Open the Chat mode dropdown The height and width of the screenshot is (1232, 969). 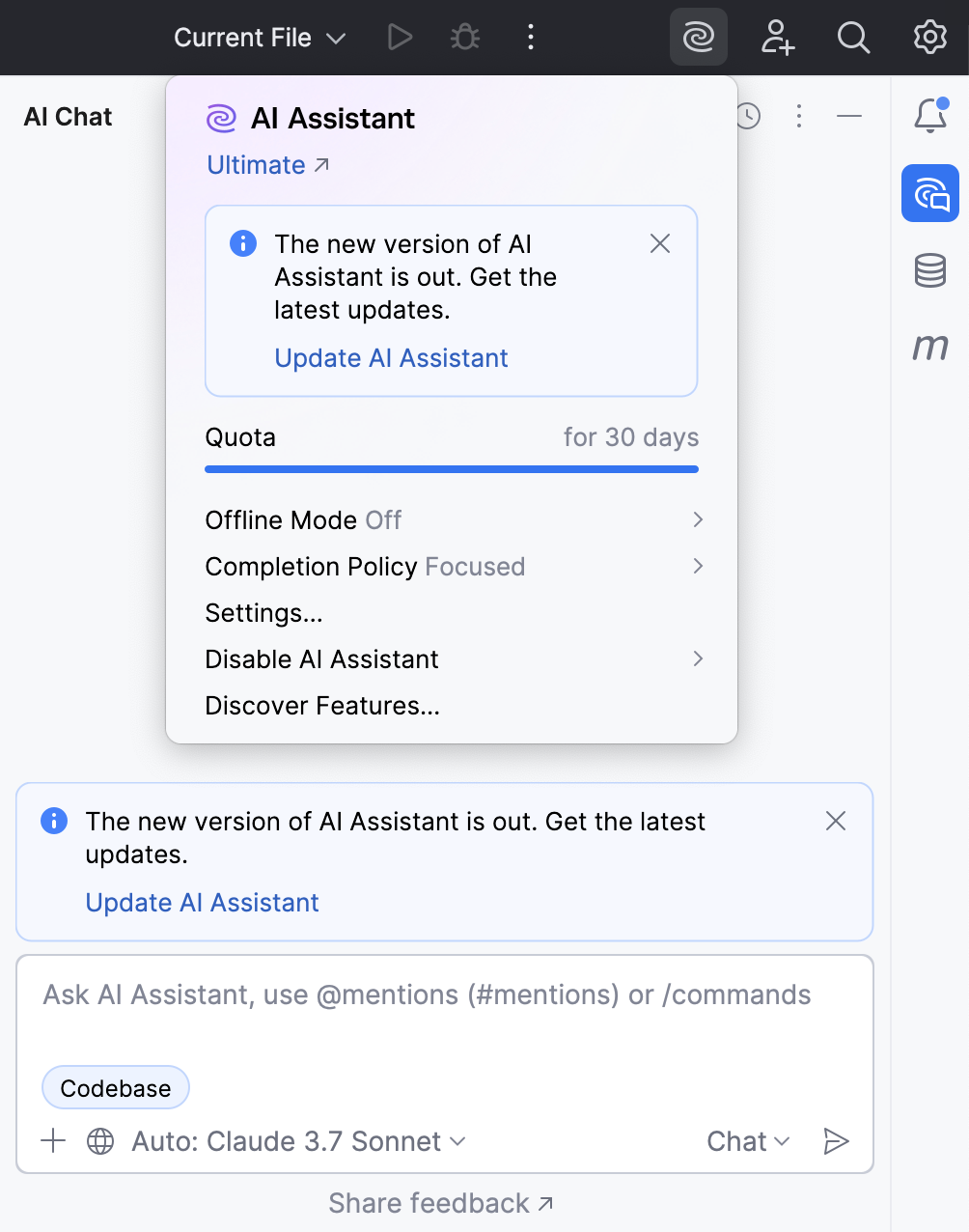click(748, 1141)
